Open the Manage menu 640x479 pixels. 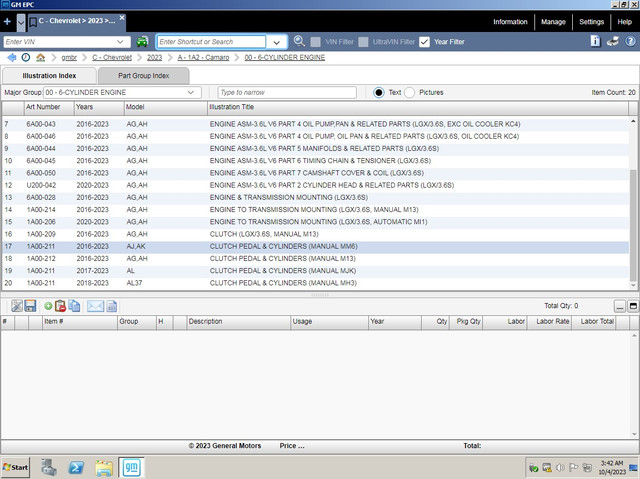[553, 22]
